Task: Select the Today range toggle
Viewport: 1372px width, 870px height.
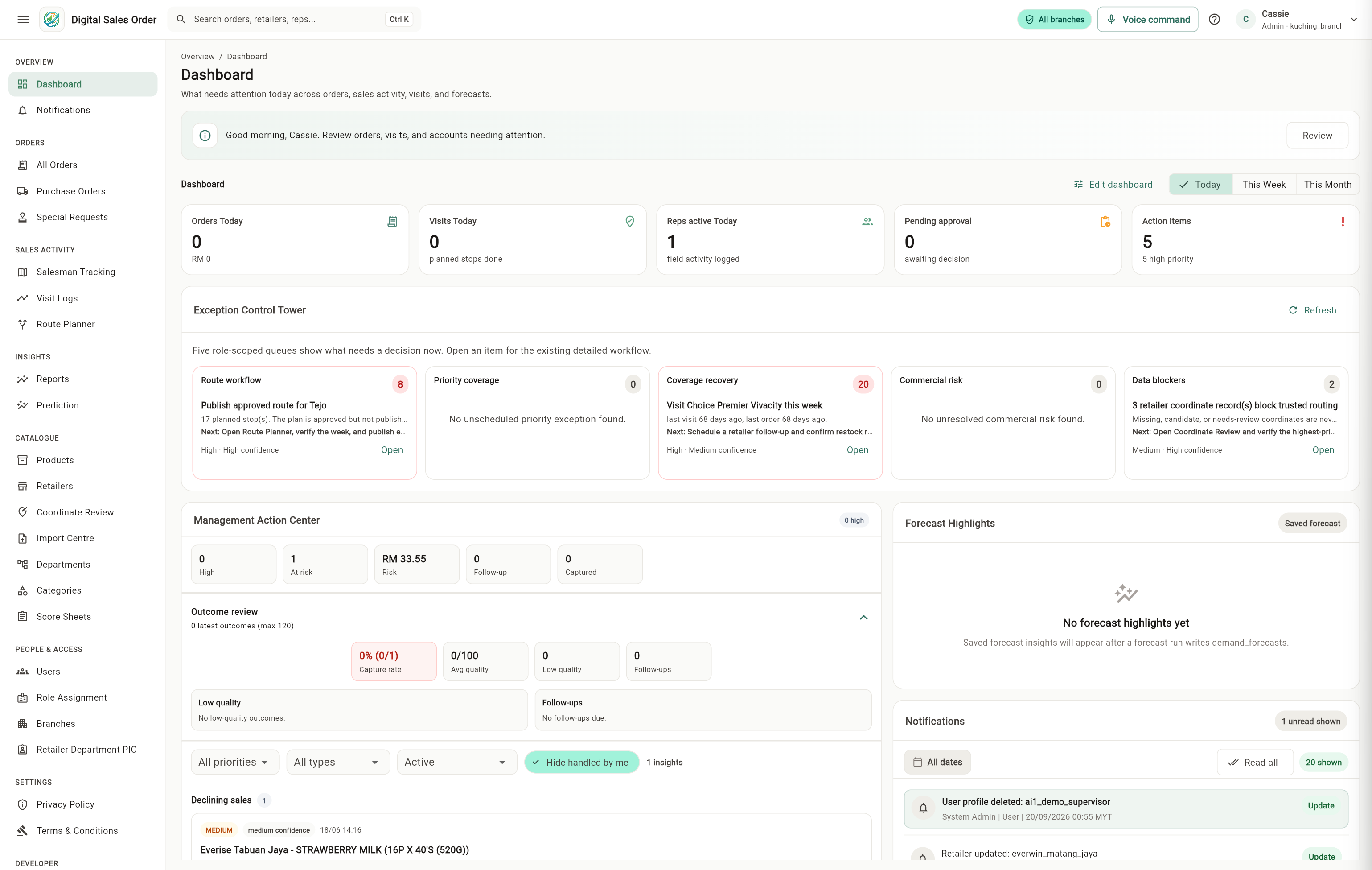Action: pos(1200,185)
